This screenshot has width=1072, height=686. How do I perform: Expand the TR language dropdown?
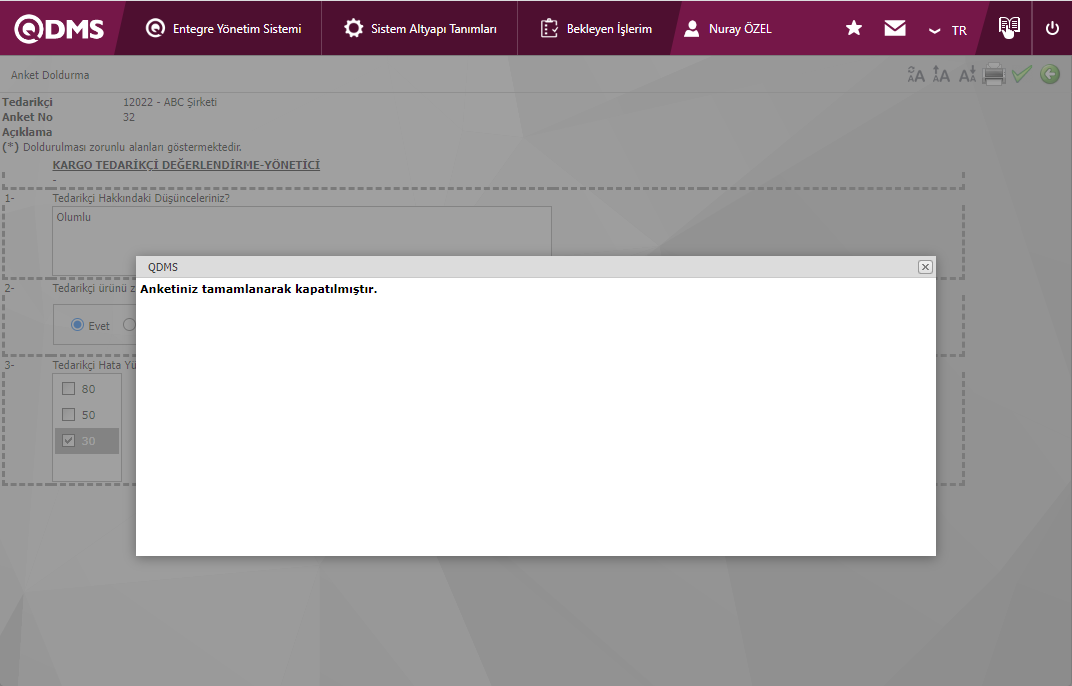[947, 30]
